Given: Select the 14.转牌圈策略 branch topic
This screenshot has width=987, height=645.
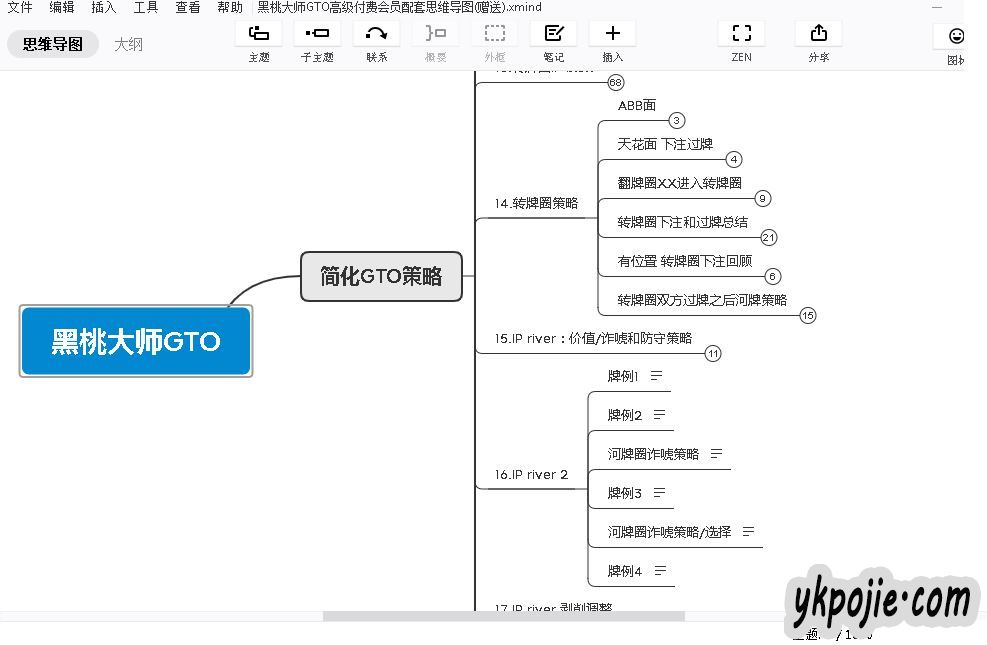Looking at the screenshot, I should click(536, 203).
